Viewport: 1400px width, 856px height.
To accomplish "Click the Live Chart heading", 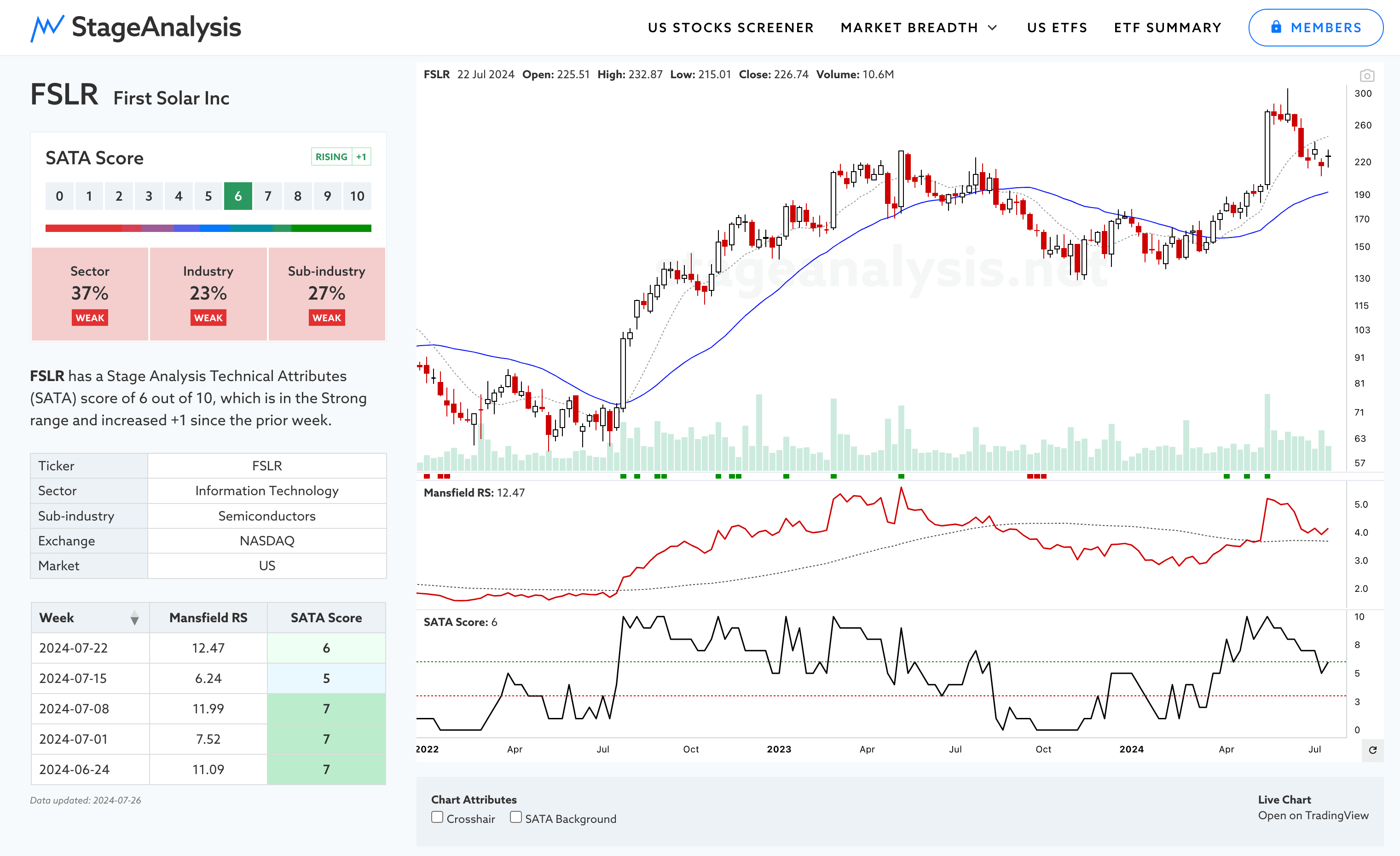I will pos(1284,799).
